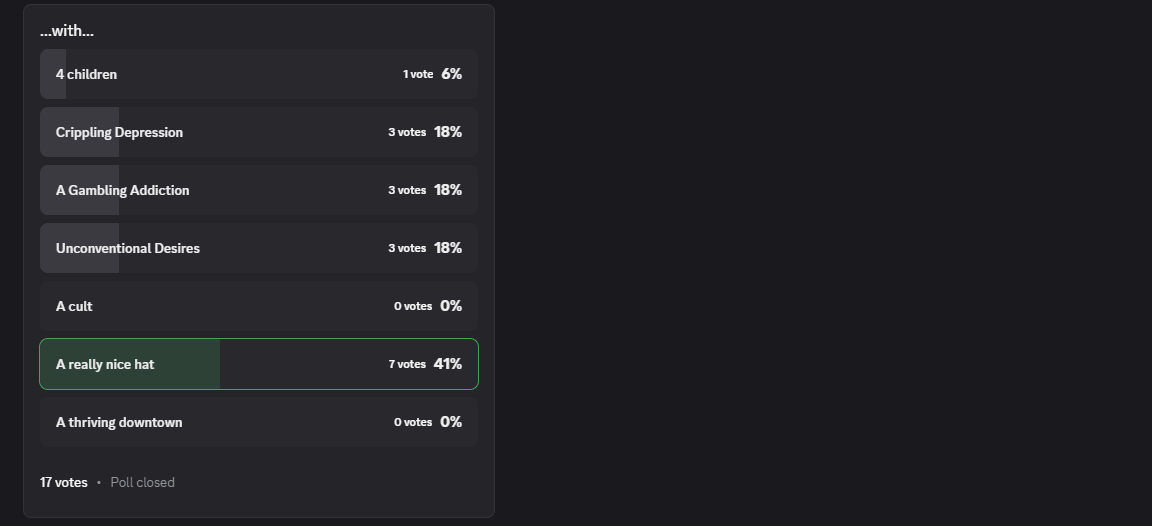
Task: Choose the "A thriving downtown" poll answer
Action: (x=119, y=422)
